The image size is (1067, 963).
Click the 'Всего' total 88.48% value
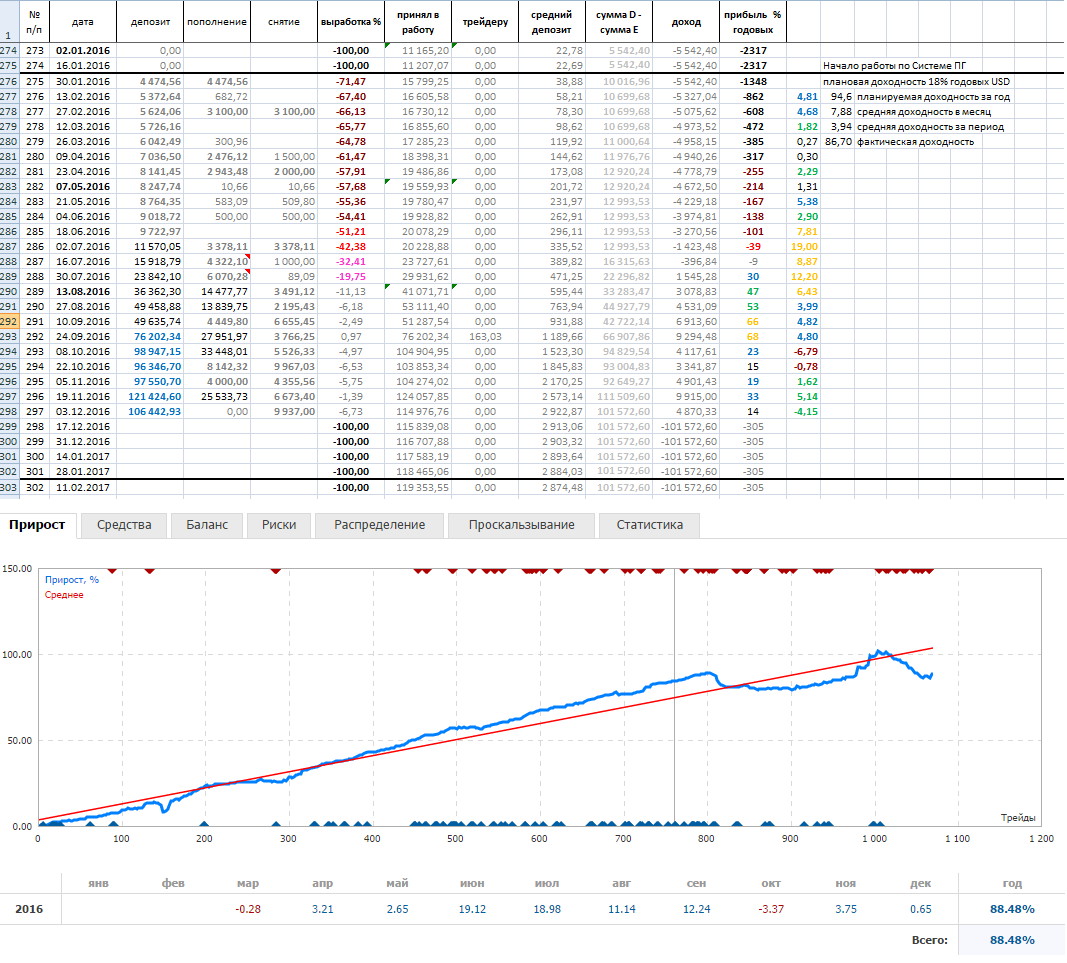click(x=1011, y=940)
